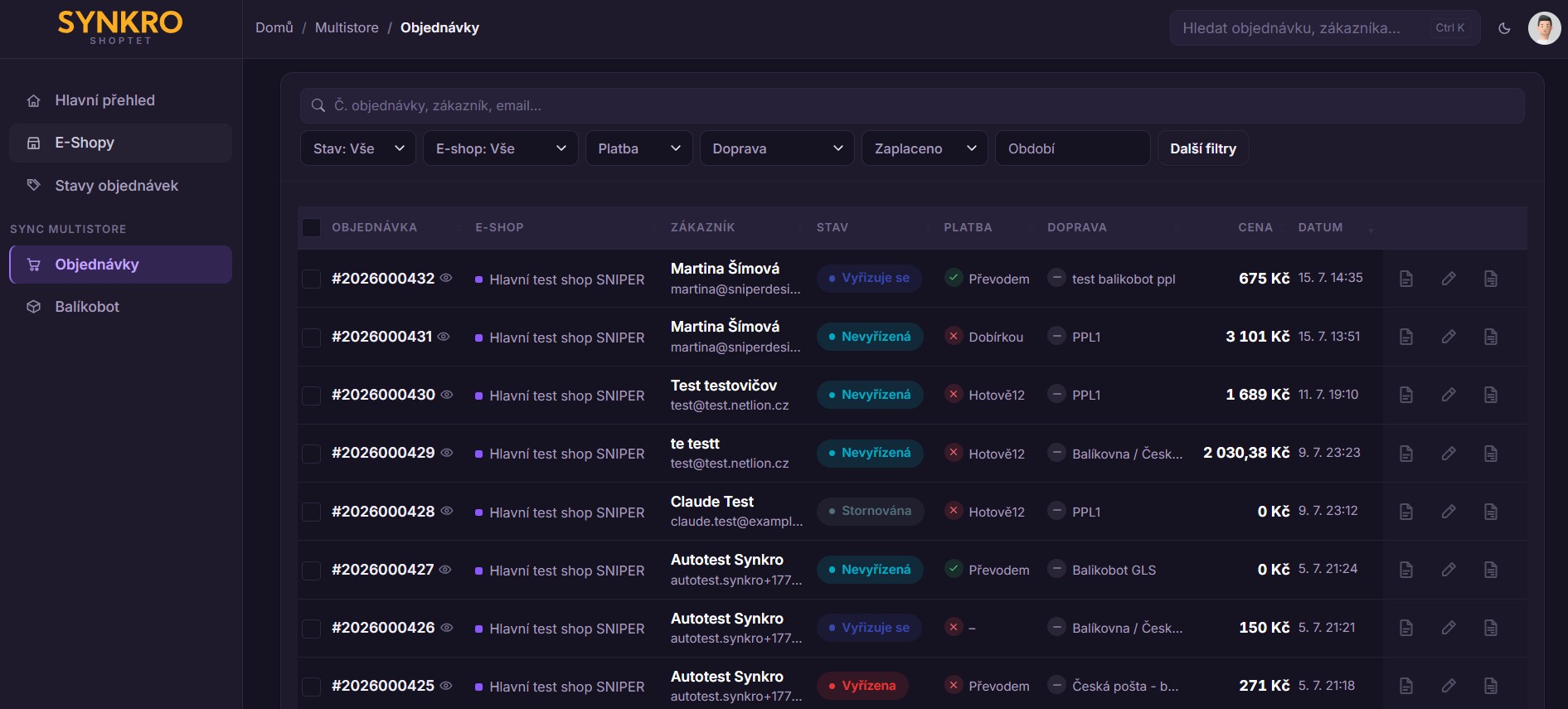Viewport: 1568px width, 709px height.
Task: Expand the Zaplaceno filter dropdown
Action: pyautogui.click(x=925, y=148)
